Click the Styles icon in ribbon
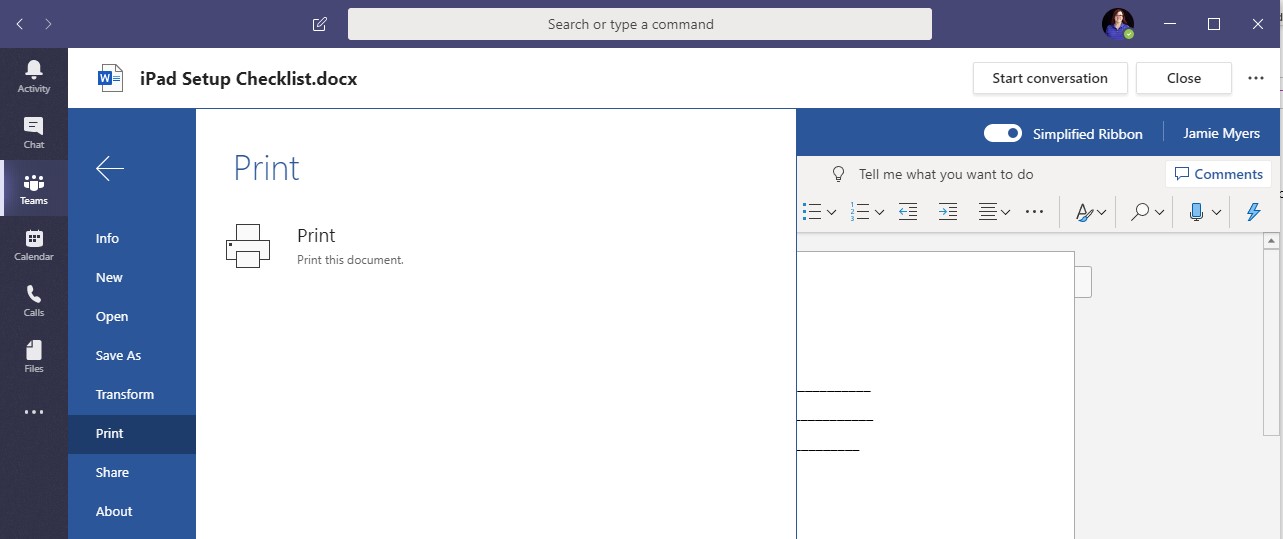Screen dimensions: 1283x539 [1085, 212]
